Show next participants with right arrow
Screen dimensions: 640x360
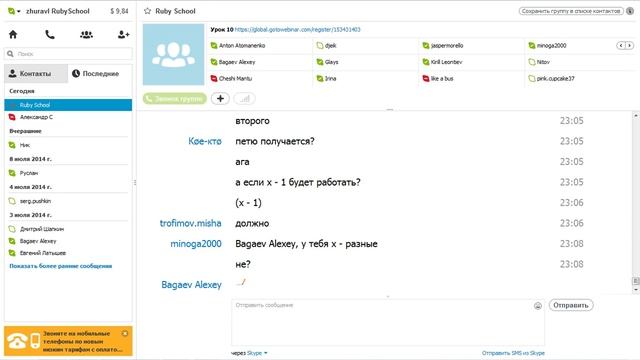click(x=629, y=45)
